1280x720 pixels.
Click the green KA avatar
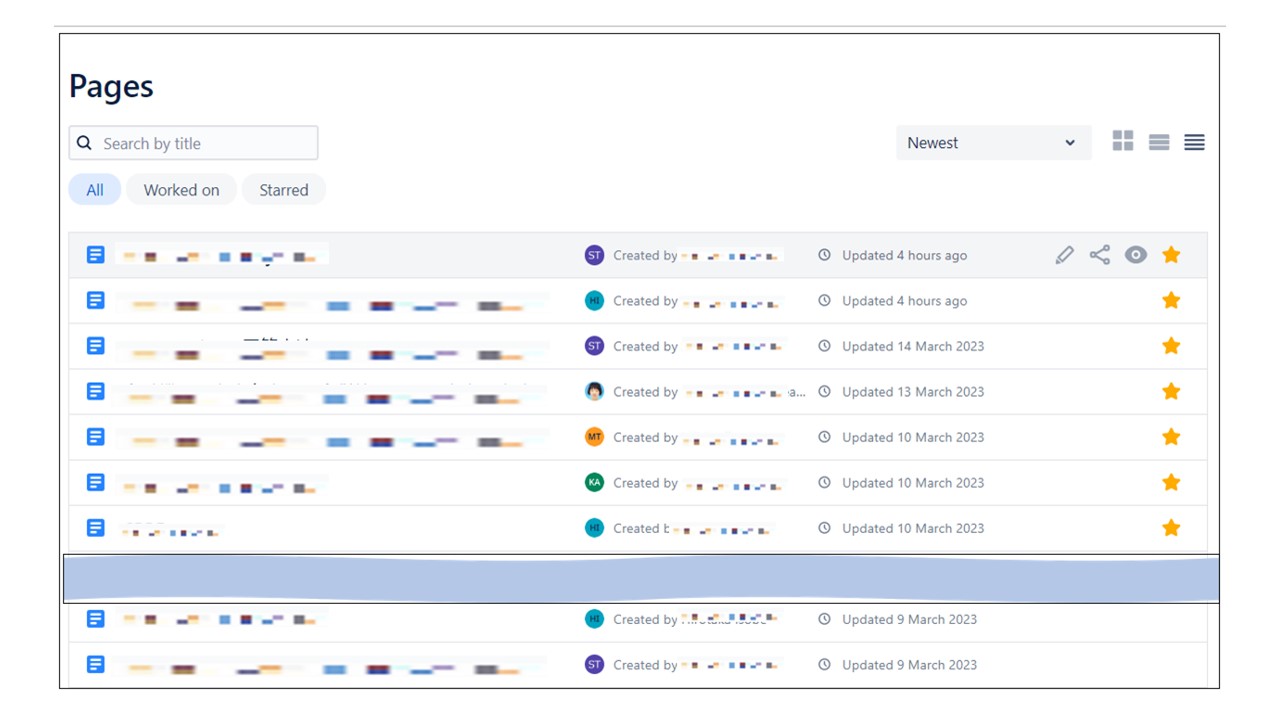(594, 483)
